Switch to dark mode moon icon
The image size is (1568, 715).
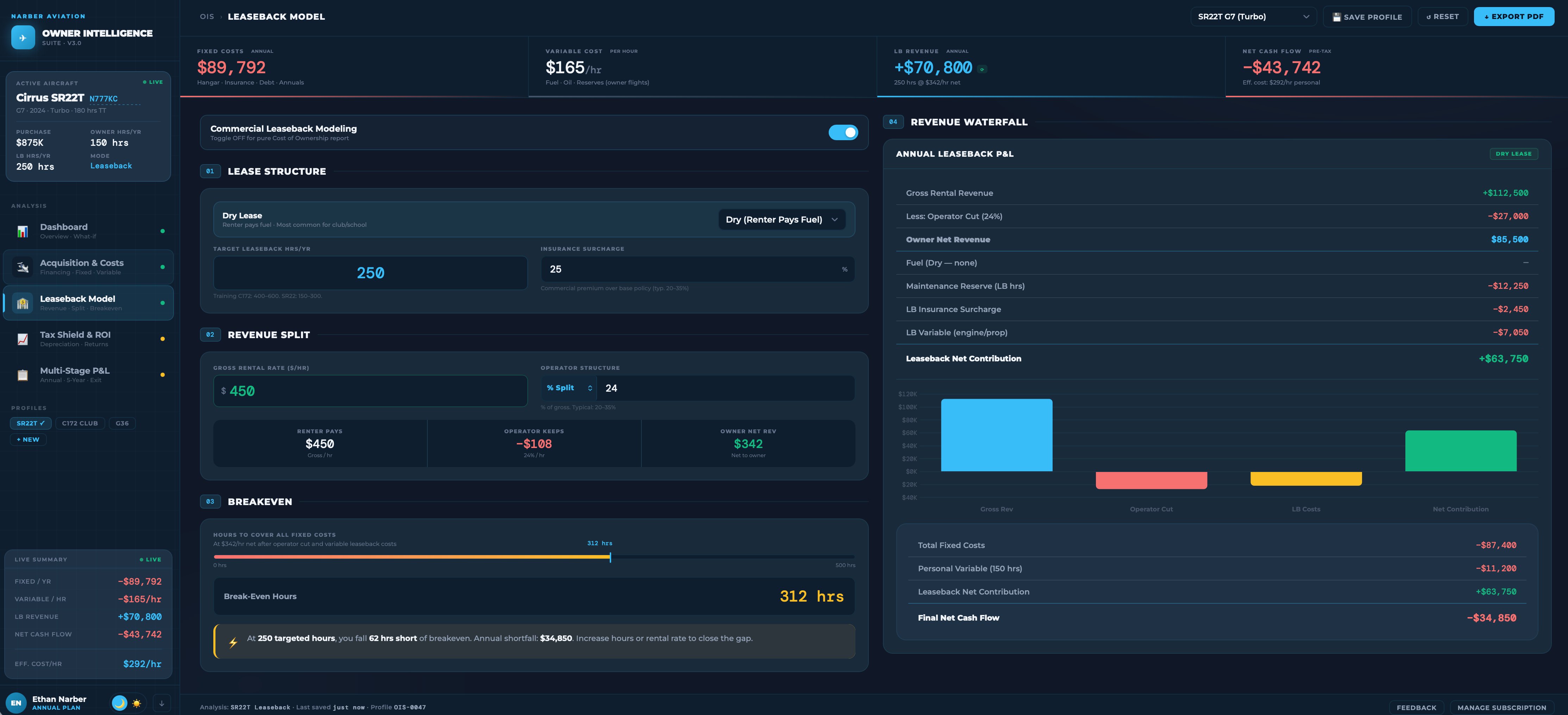[x=120, y=703]
